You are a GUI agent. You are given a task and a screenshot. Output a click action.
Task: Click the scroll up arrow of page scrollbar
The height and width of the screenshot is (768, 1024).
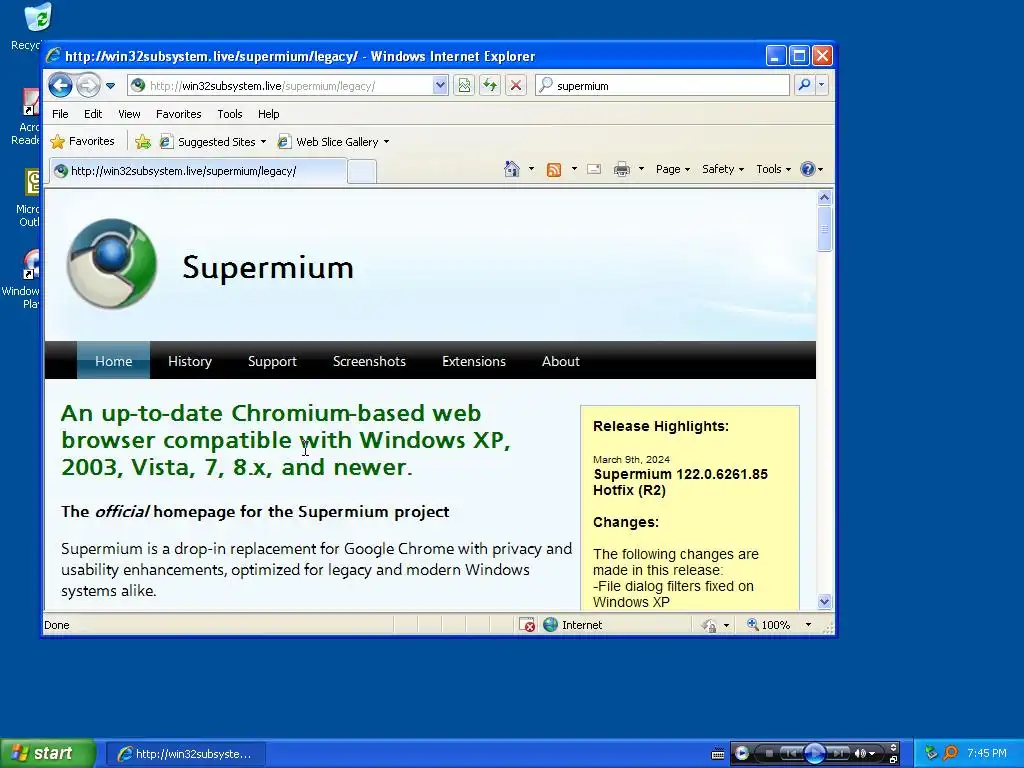click(x=824, y=197)
